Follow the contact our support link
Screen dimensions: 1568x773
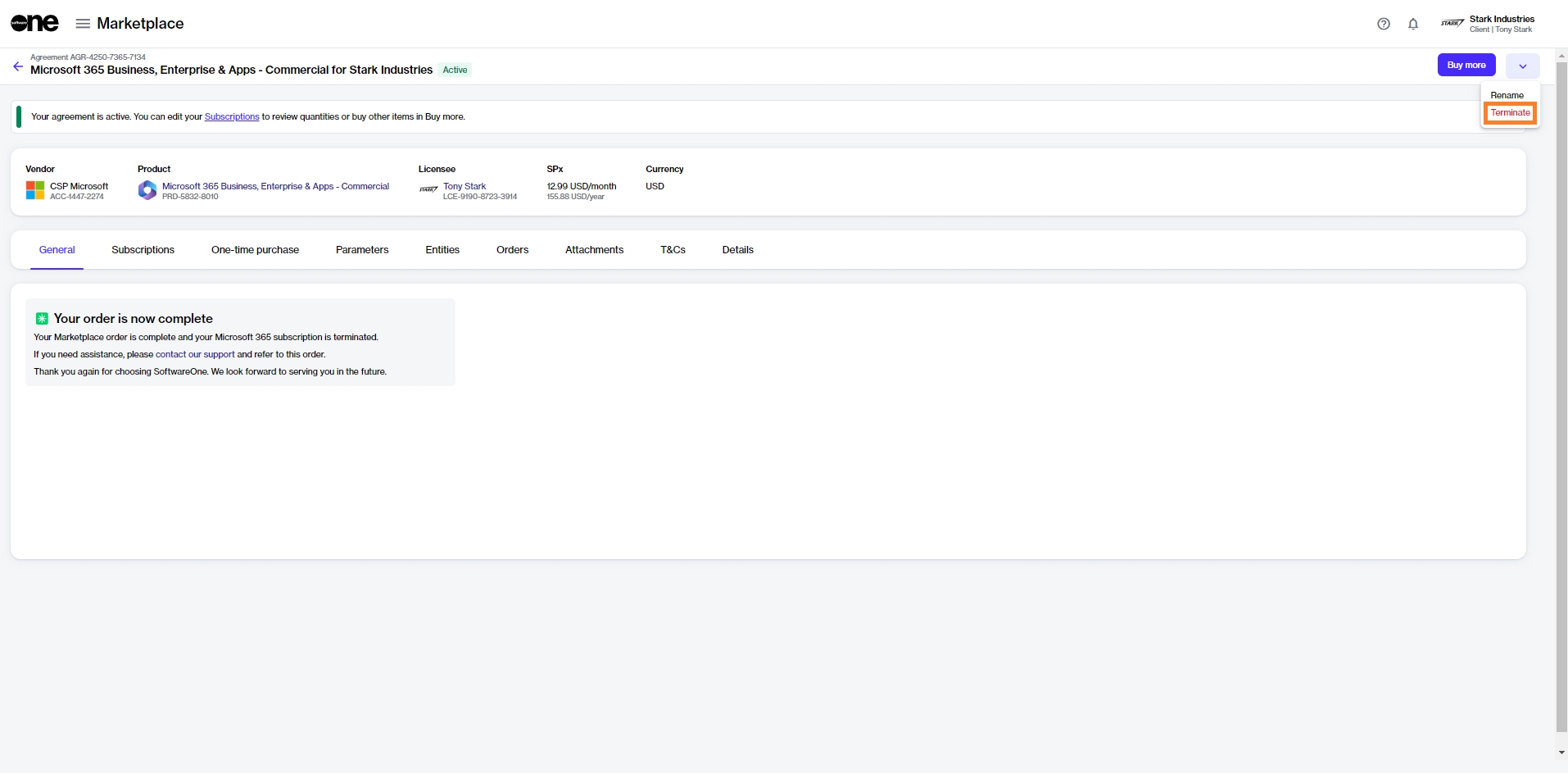click(x=195, y=355)
